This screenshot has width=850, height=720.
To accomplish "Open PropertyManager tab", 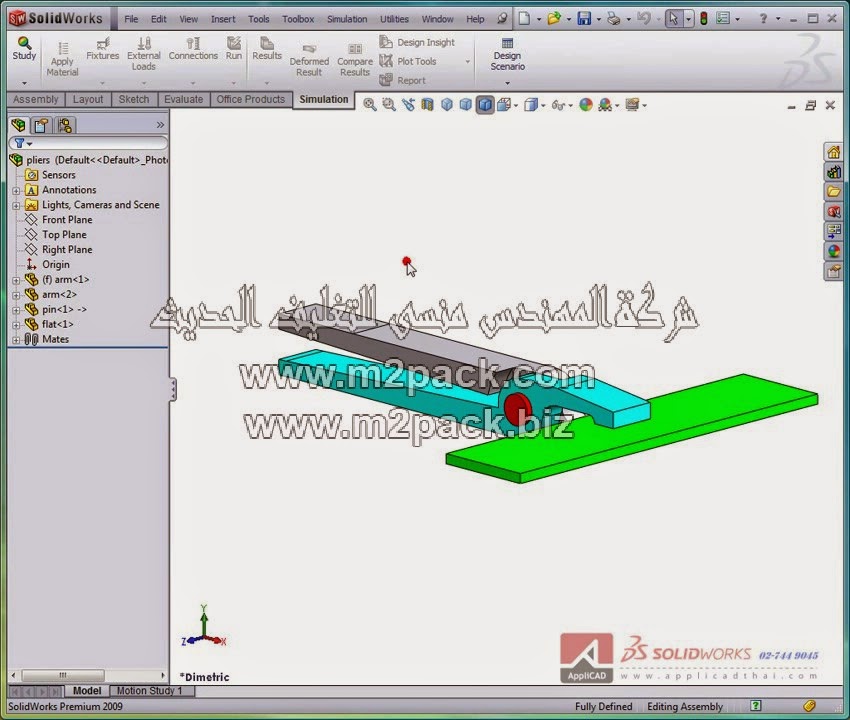I will tap(41, 125).
